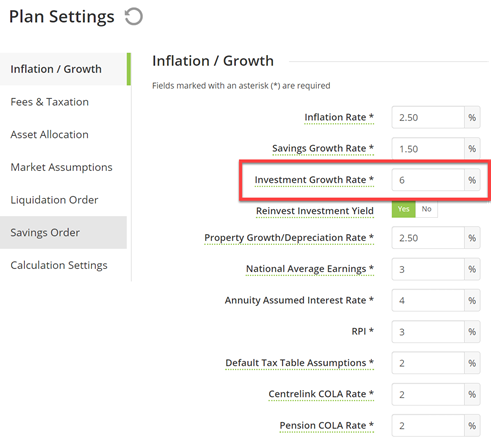Edit the Savings Growth Rate value
This screenshot has height=448, width=491.
(428, 149)
